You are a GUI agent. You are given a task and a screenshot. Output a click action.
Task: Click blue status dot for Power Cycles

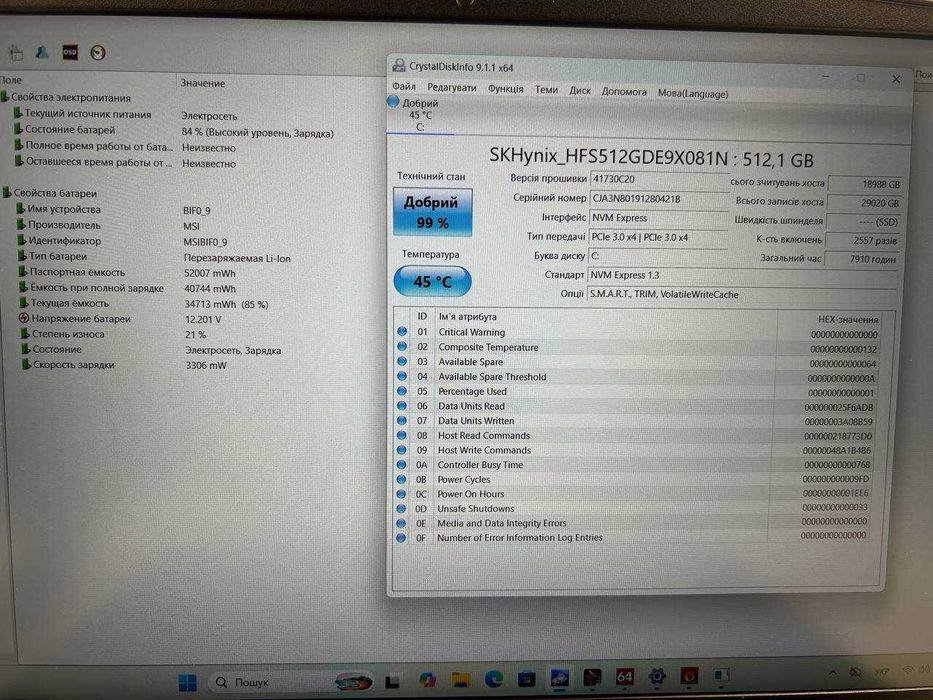point(401,479)
